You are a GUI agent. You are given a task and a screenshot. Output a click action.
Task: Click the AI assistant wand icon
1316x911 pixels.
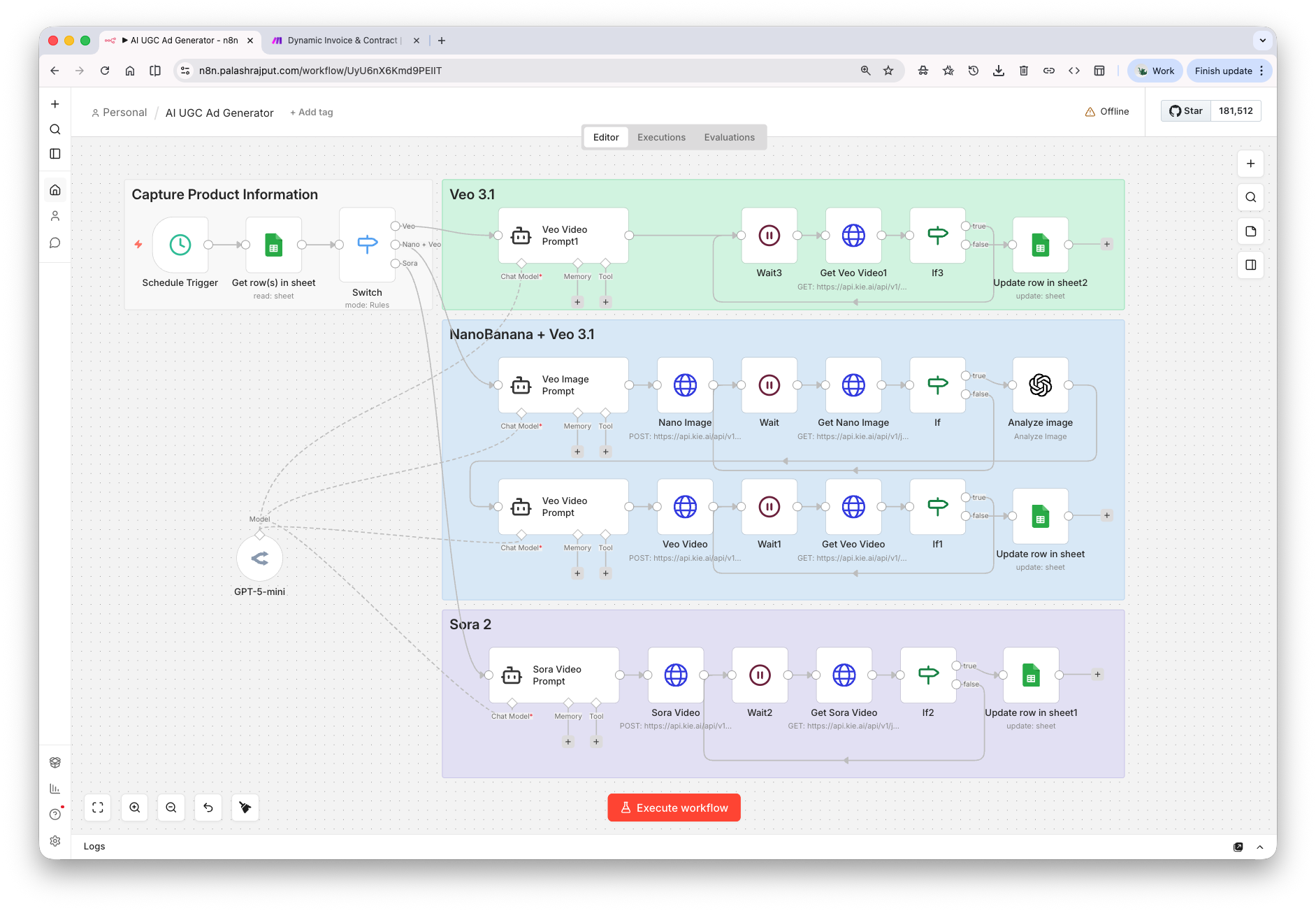tap(245, 808)
